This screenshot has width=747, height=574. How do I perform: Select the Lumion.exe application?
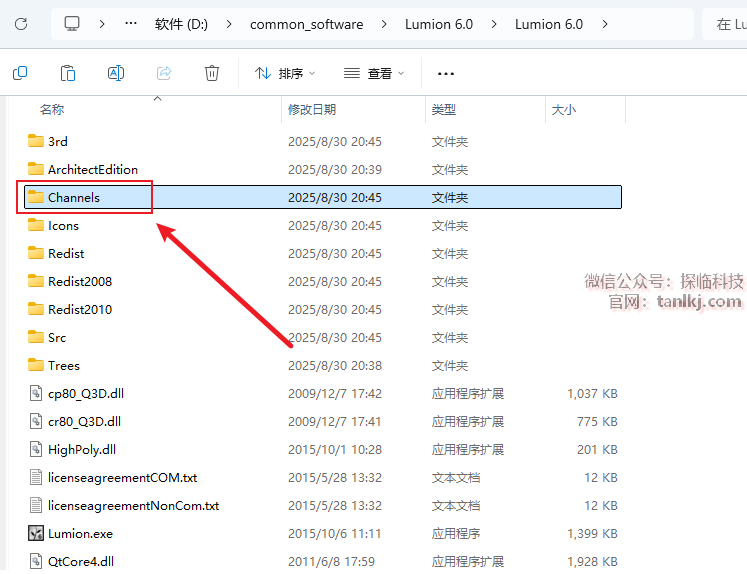(323, 534)
